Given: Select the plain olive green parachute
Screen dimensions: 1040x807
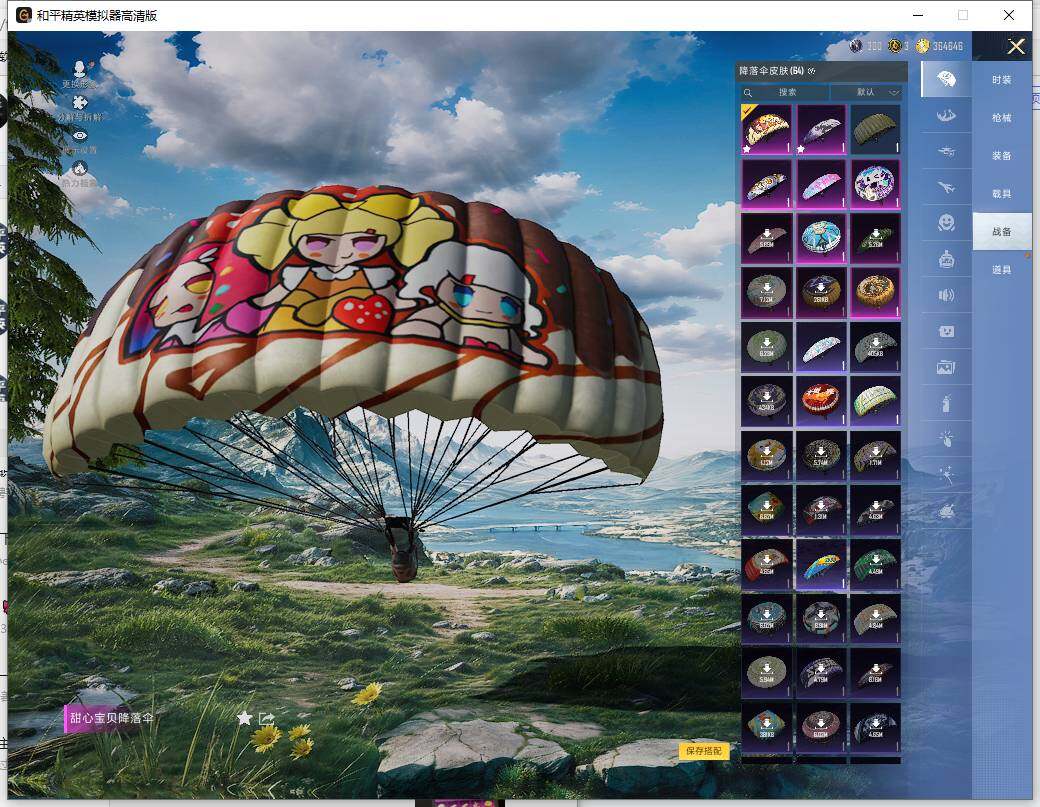Looking at the screenshot, I should pos(876,129).
